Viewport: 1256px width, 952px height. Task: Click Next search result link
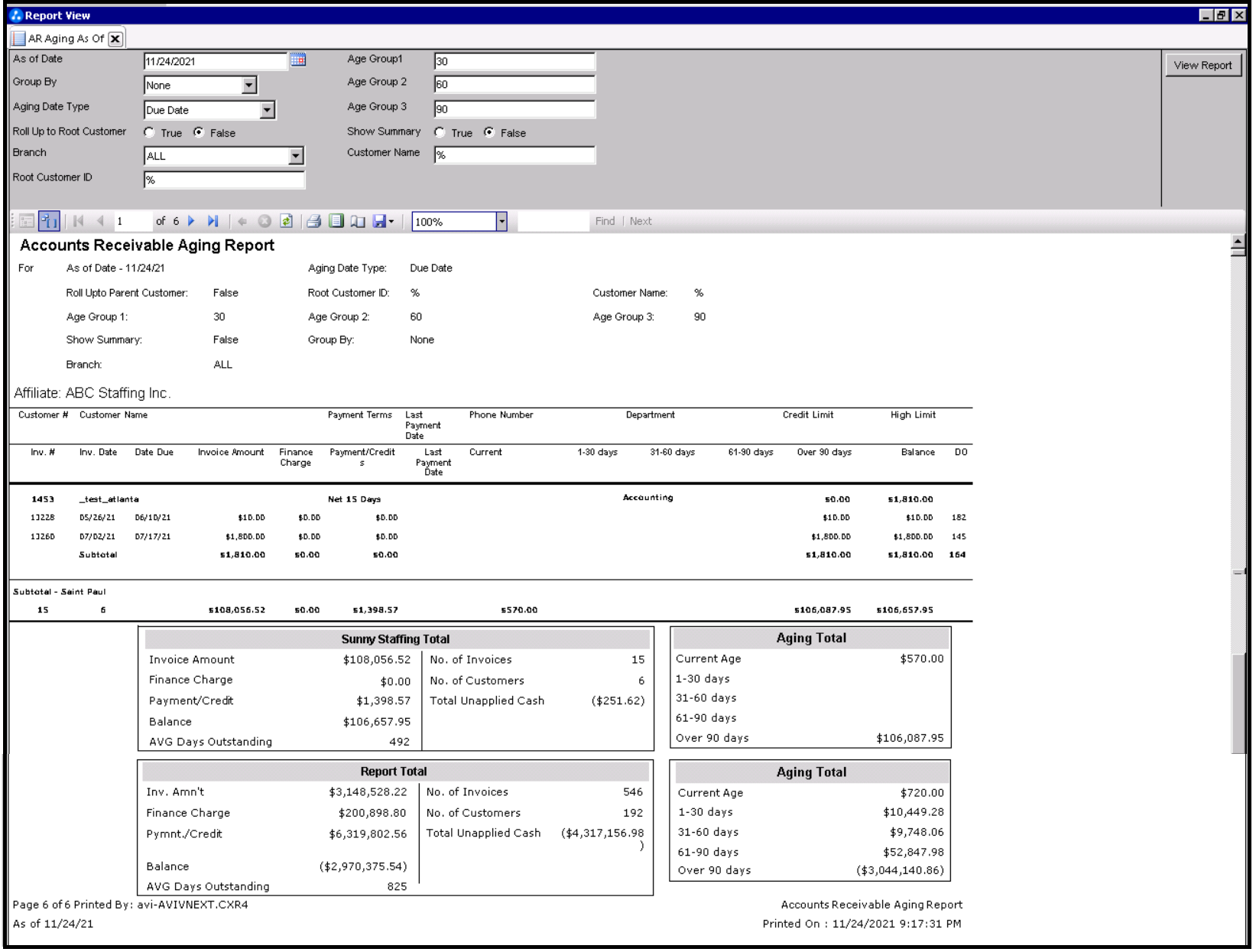click(641, 222)
